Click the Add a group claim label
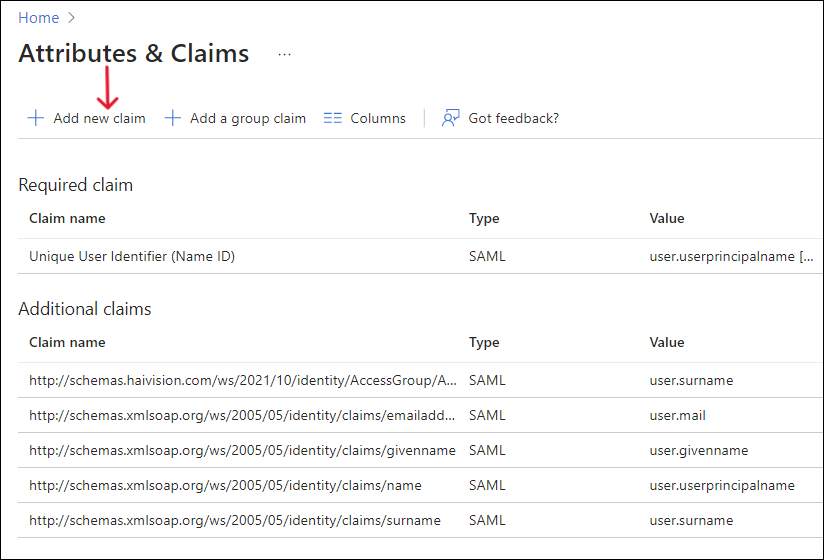The width and height of the screenshot is (824, 560). (x=247, y=118)
